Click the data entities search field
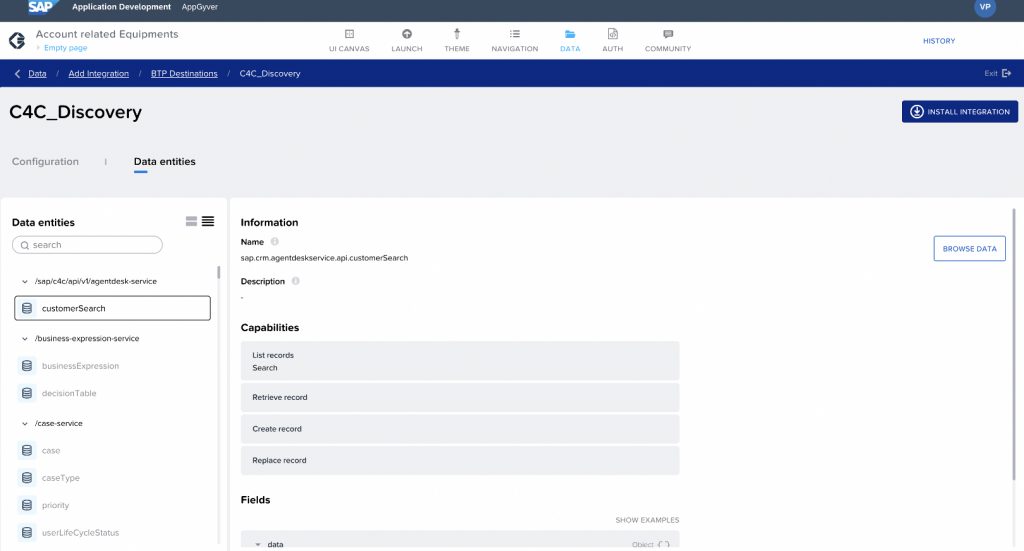This screenshot has width=1024, height=551. tap(87, 245)
